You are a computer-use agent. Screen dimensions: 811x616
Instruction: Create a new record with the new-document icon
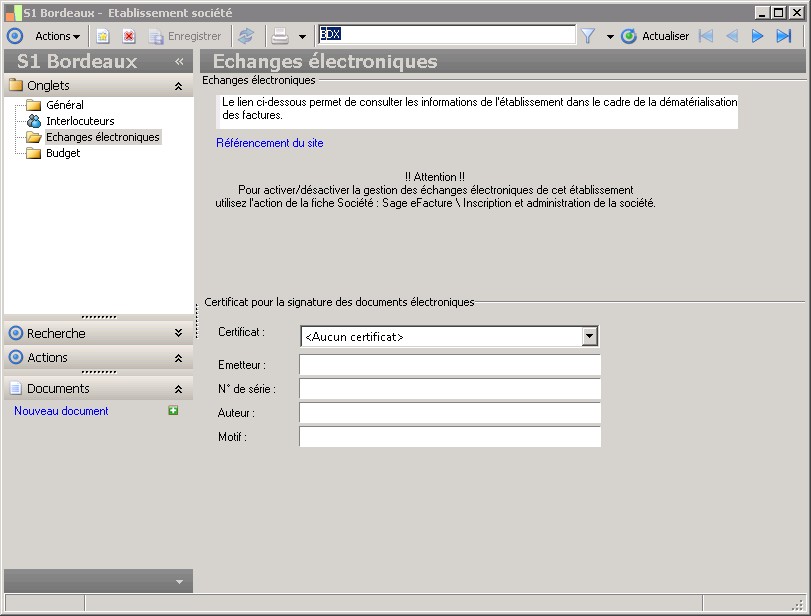coord(103,36)
